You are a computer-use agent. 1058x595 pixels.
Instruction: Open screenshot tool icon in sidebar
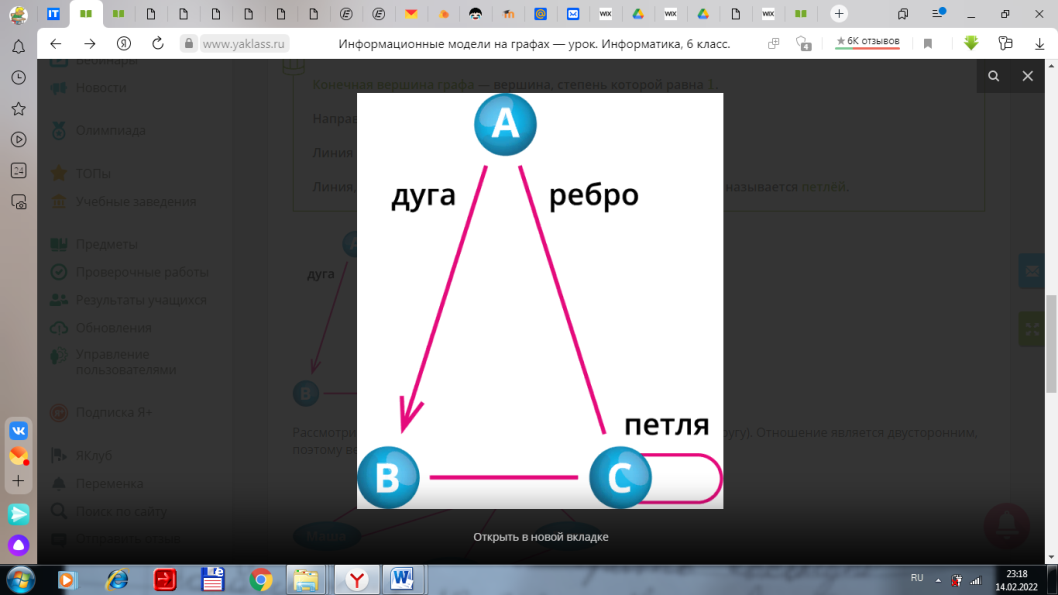point(19,202)
